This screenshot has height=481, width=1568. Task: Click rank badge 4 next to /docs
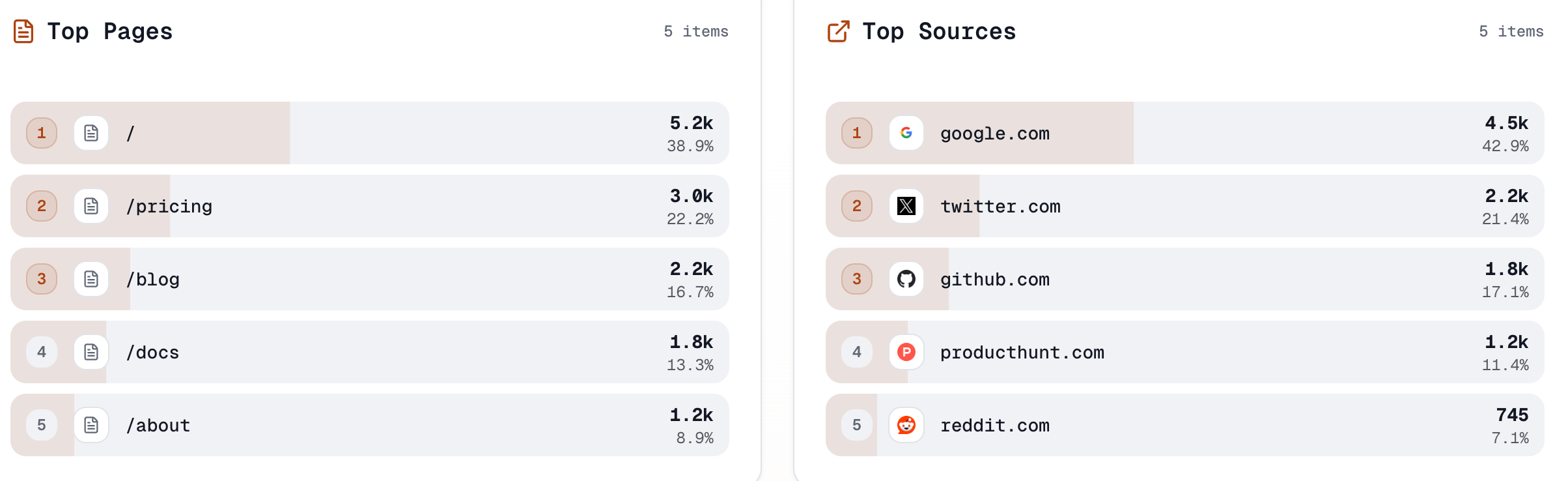[x=42, y=352]
